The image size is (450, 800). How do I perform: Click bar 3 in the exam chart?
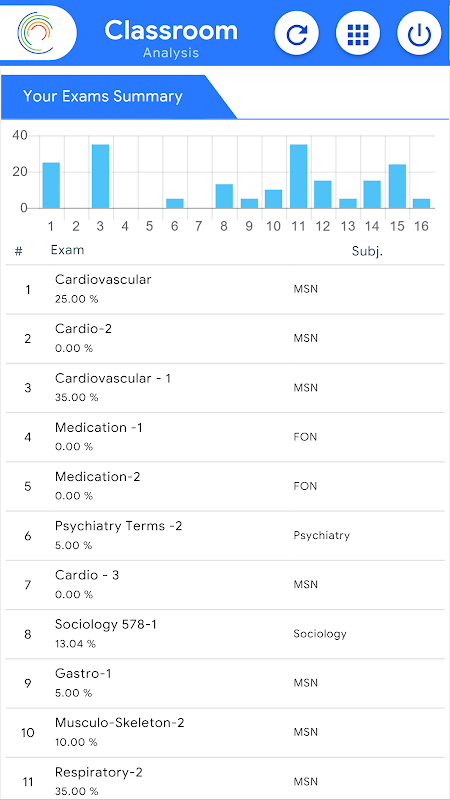(101, 176)
